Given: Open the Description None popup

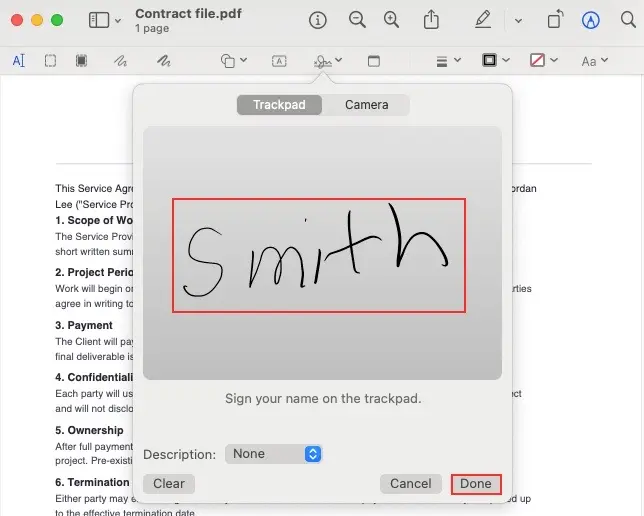Looking at the screenshot, I should point(274,454).
